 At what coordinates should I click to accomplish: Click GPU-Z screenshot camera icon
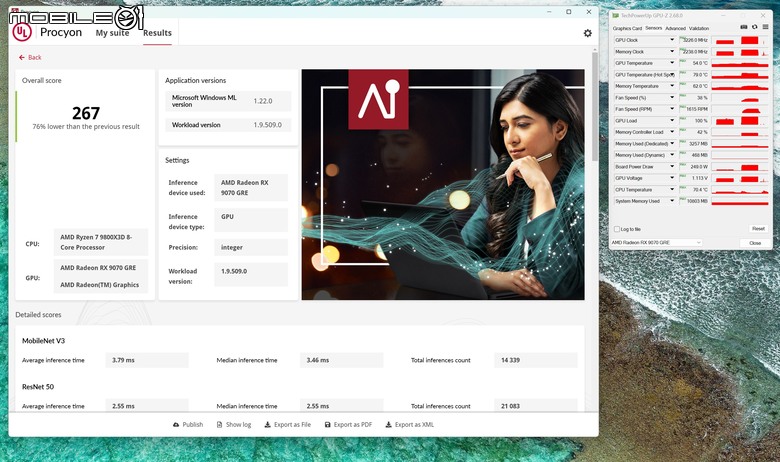tap(744, 27)
